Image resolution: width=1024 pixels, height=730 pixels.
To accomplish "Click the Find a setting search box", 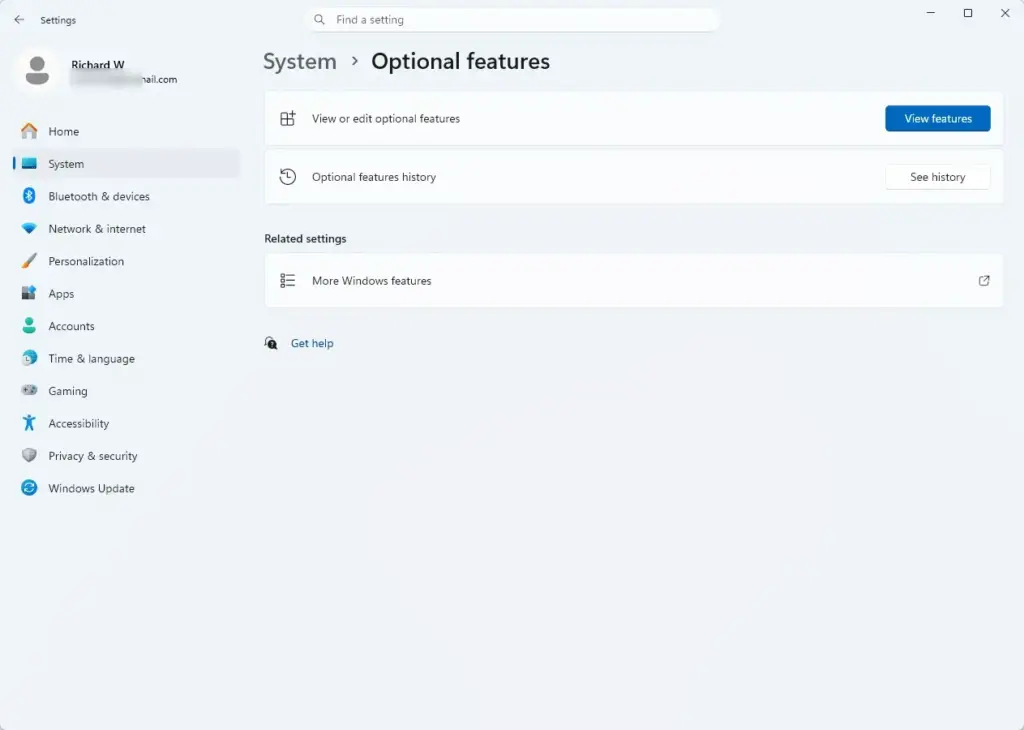I will (513, 20).
